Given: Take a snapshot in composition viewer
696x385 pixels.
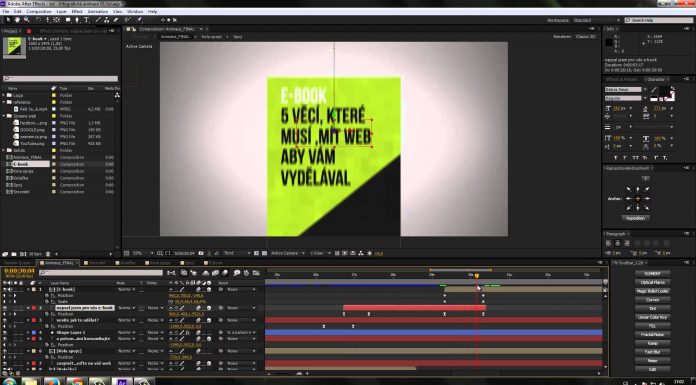Looking at the screenshot, I should pyautogui.click(x=201, y=253).
